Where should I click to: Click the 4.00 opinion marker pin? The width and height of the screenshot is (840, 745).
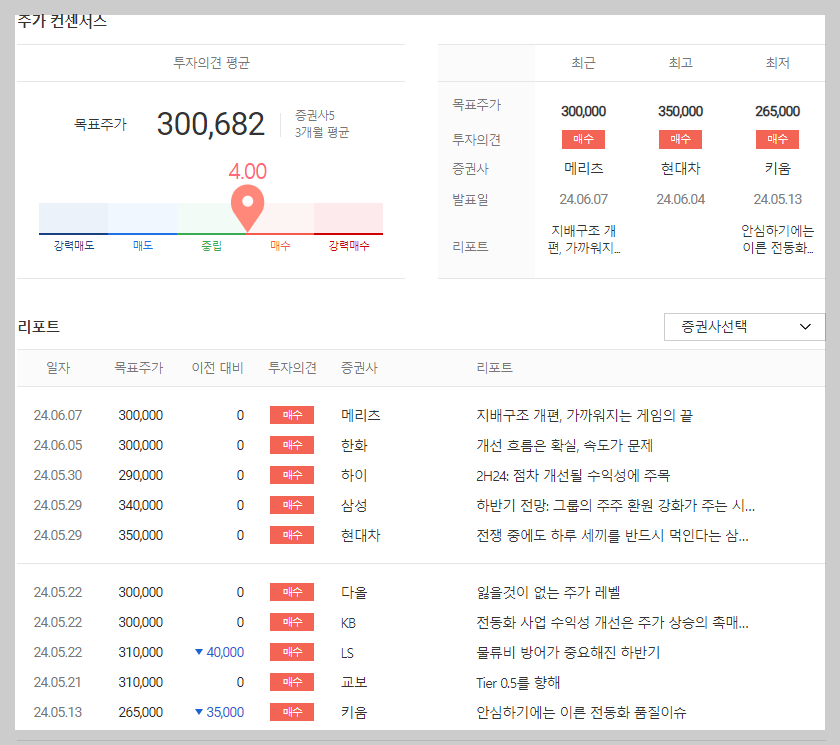click(x=248, y=207)
